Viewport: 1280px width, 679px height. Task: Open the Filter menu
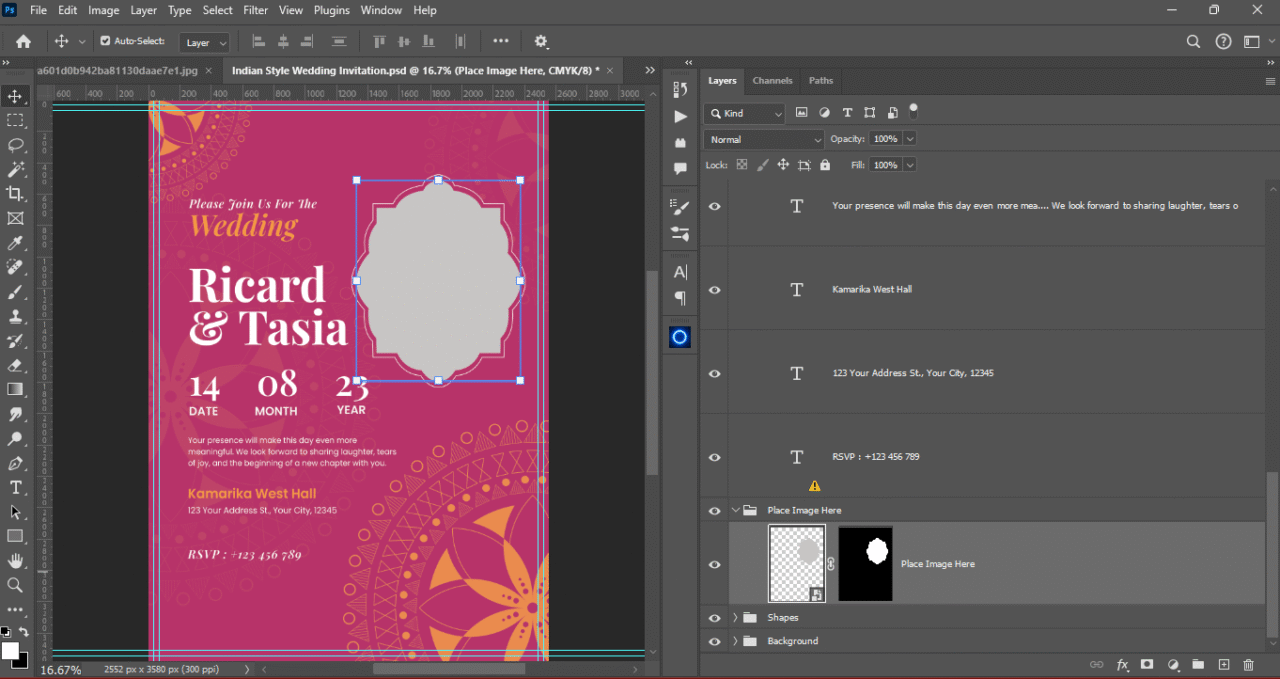(x=255, y=10)
